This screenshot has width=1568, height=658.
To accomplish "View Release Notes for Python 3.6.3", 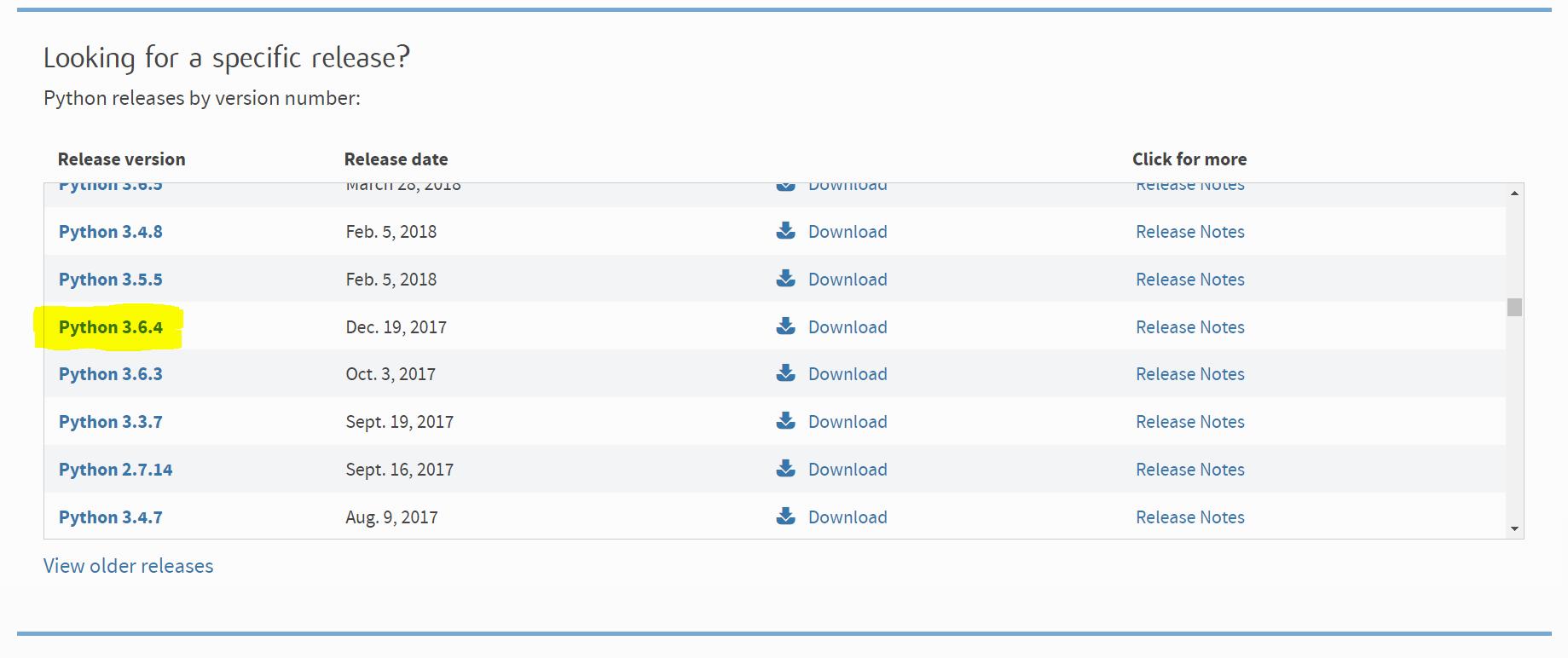I will pyautogui.click(x=1190, y=374).
